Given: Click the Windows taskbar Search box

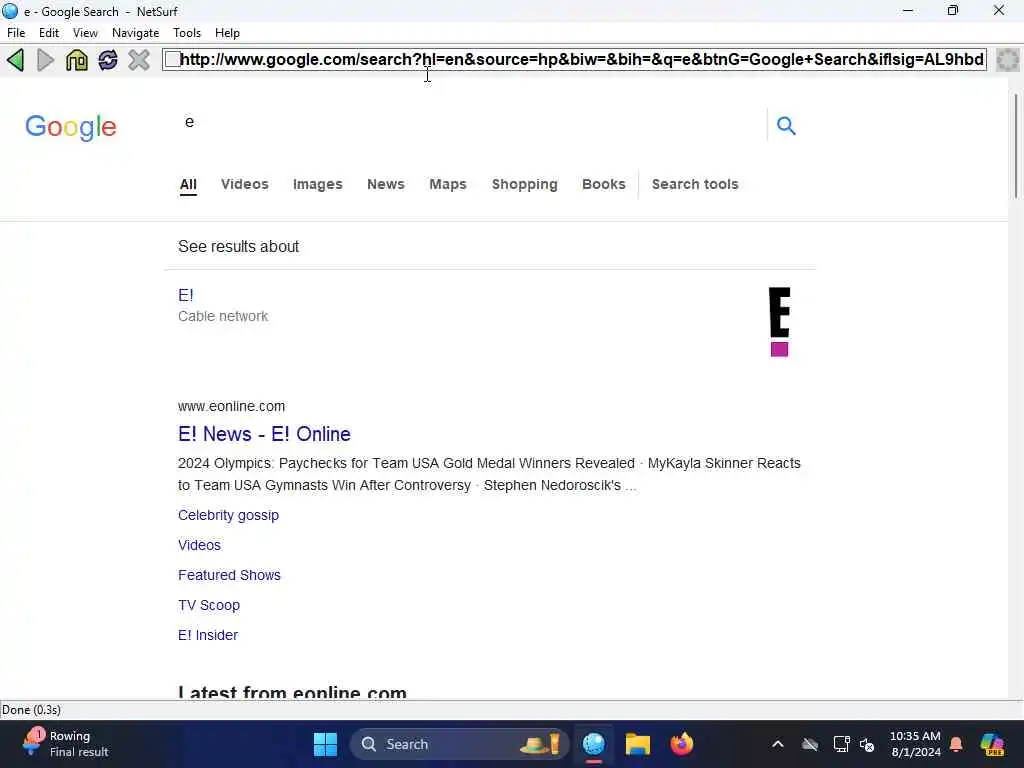Looking at the screenshot, I should [x=459, y=744].
